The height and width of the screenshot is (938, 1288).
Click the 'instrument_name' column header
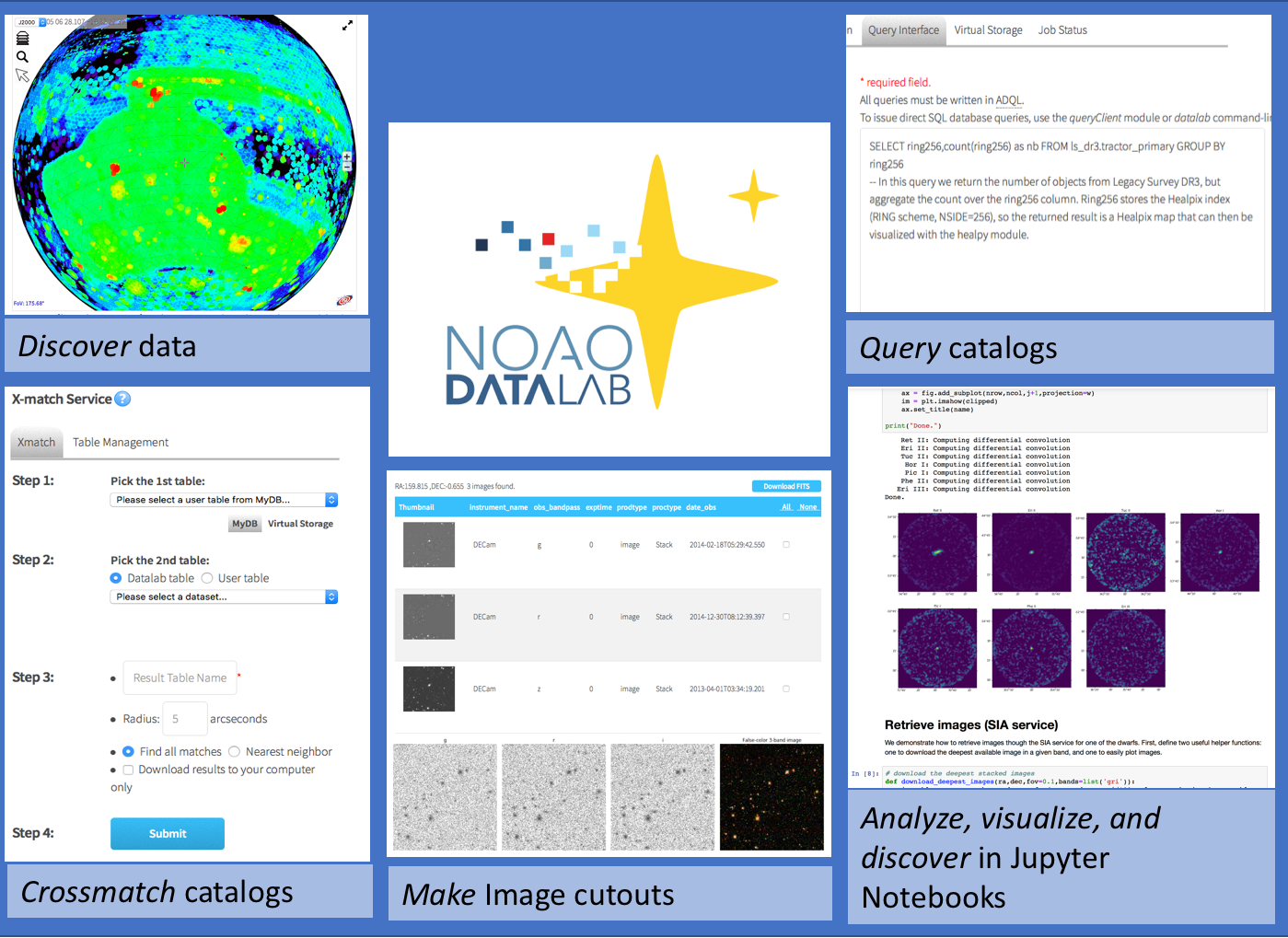tap(498, 507)
